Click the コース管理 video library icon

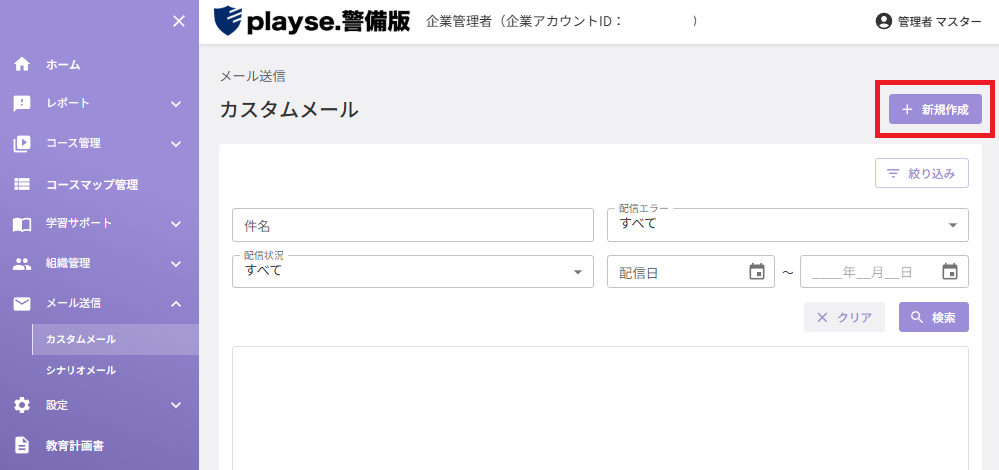[x=22, y=144]
